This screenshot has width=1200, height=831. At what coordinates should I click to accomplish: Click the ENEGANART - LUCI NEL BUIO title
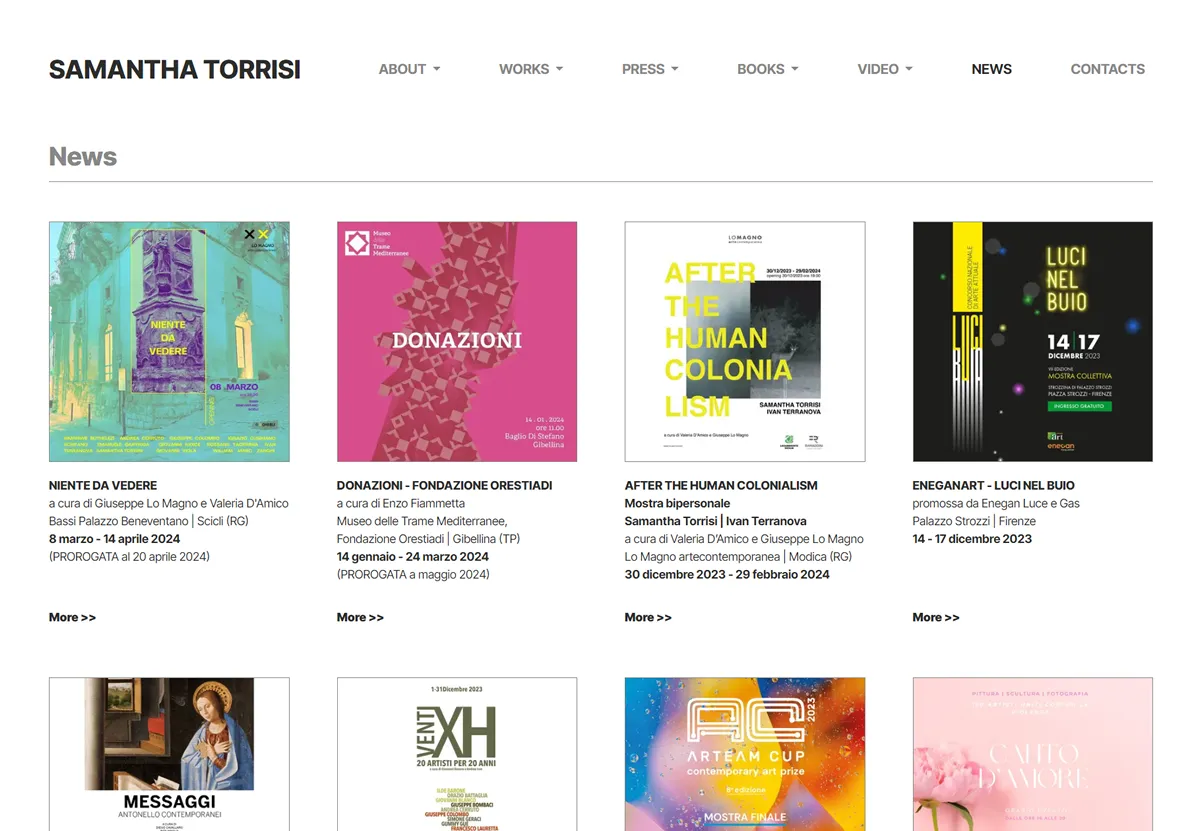click(994, 485)
